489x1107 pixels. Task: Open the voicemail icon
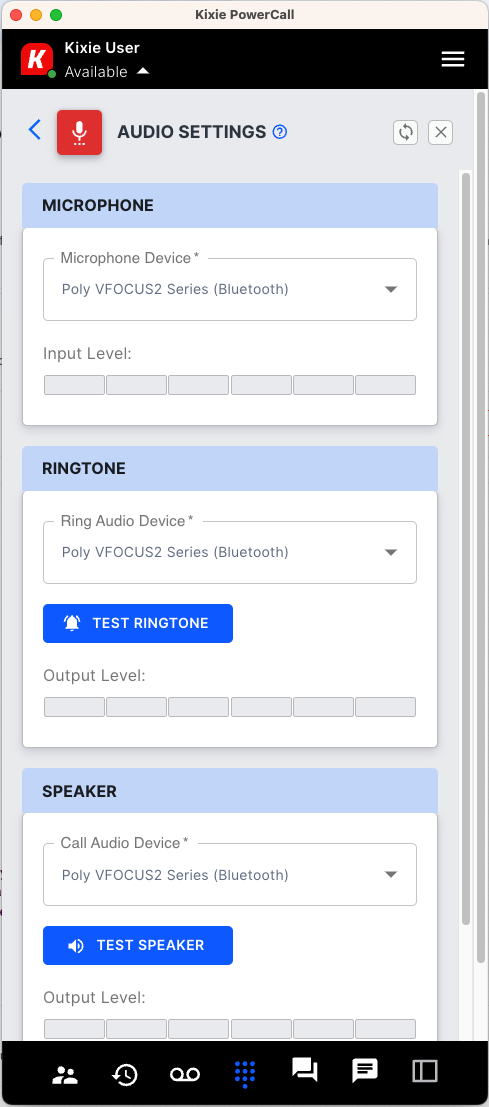(x=185, y=1074)
